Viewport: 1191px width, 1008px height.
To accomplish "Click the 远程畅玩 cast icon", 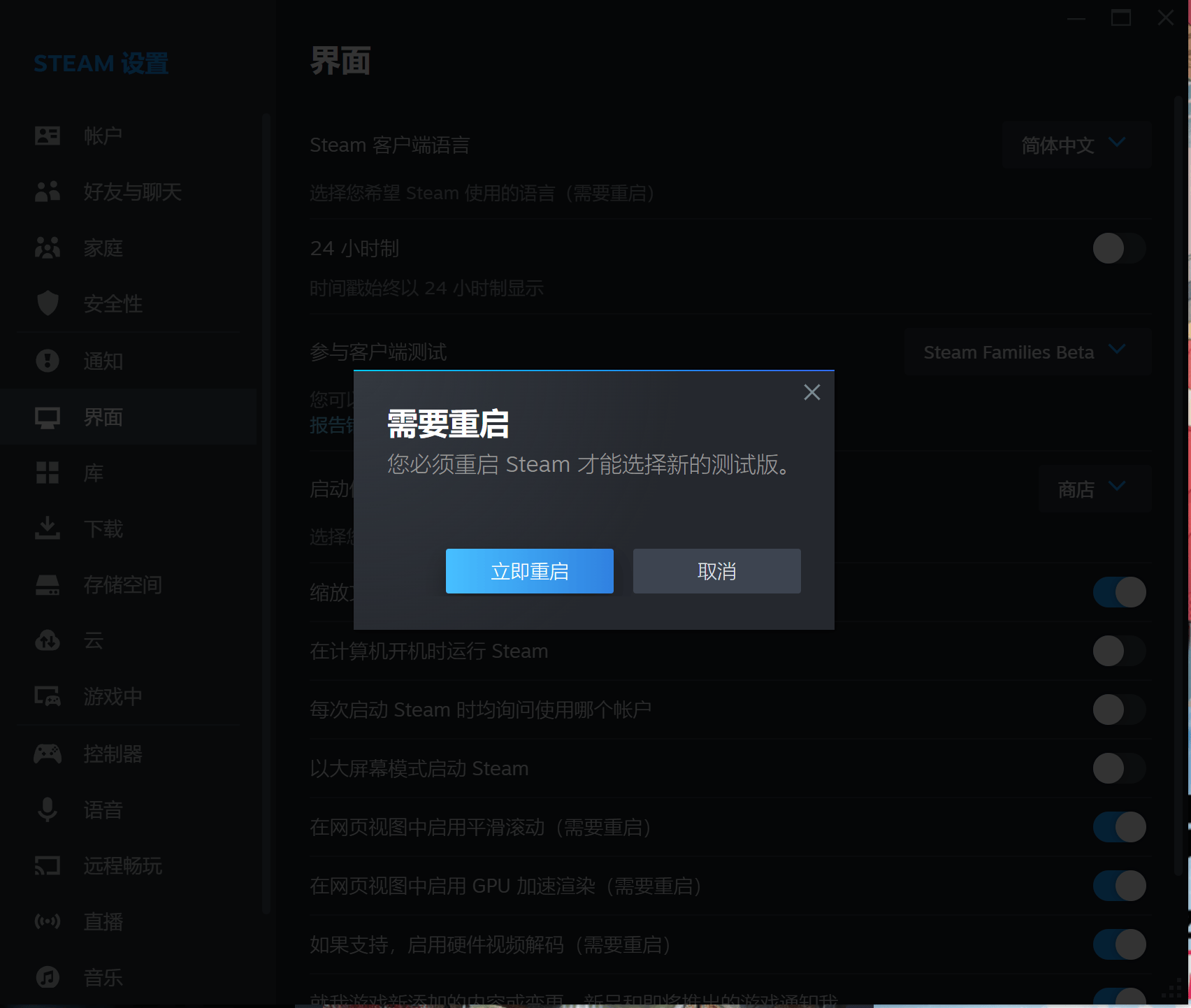I will [48, 865].
